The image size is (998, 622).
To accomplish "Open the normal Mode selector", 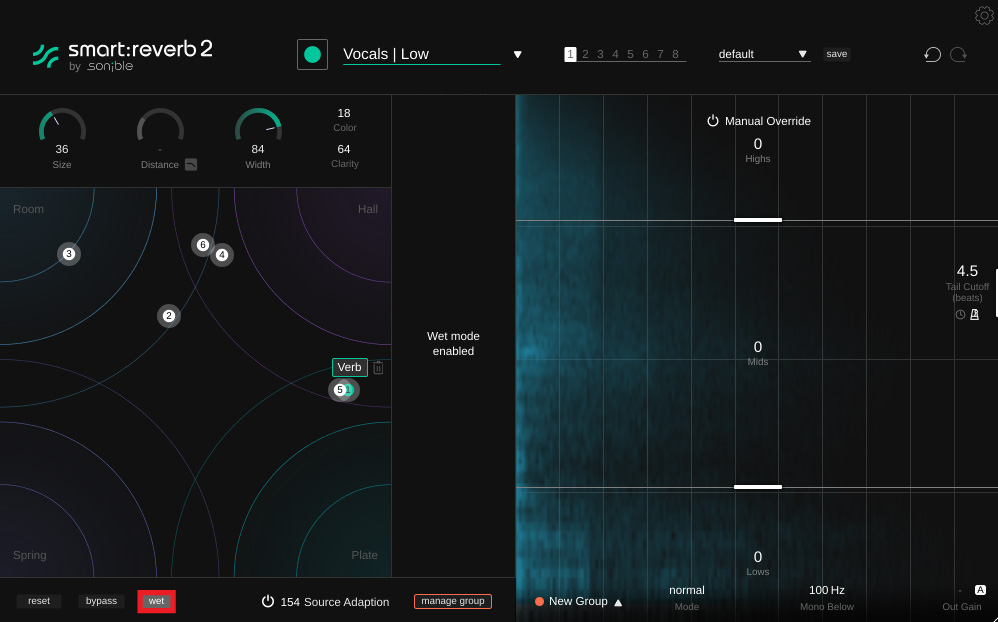I will (x=687, y=590).
